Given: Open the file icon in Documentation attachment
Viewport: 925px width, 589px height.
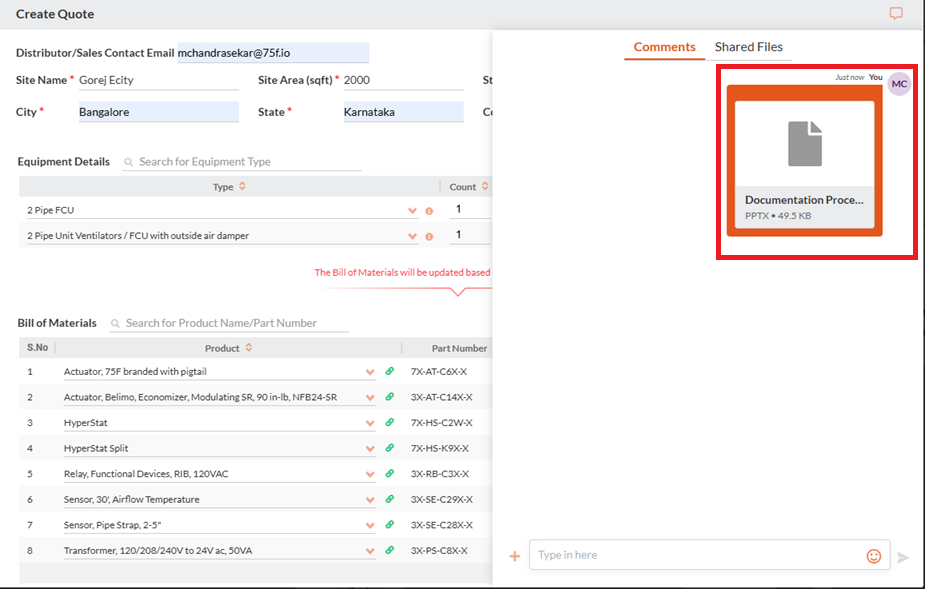Looking at the screenshot, I should (x=805, y=143).
